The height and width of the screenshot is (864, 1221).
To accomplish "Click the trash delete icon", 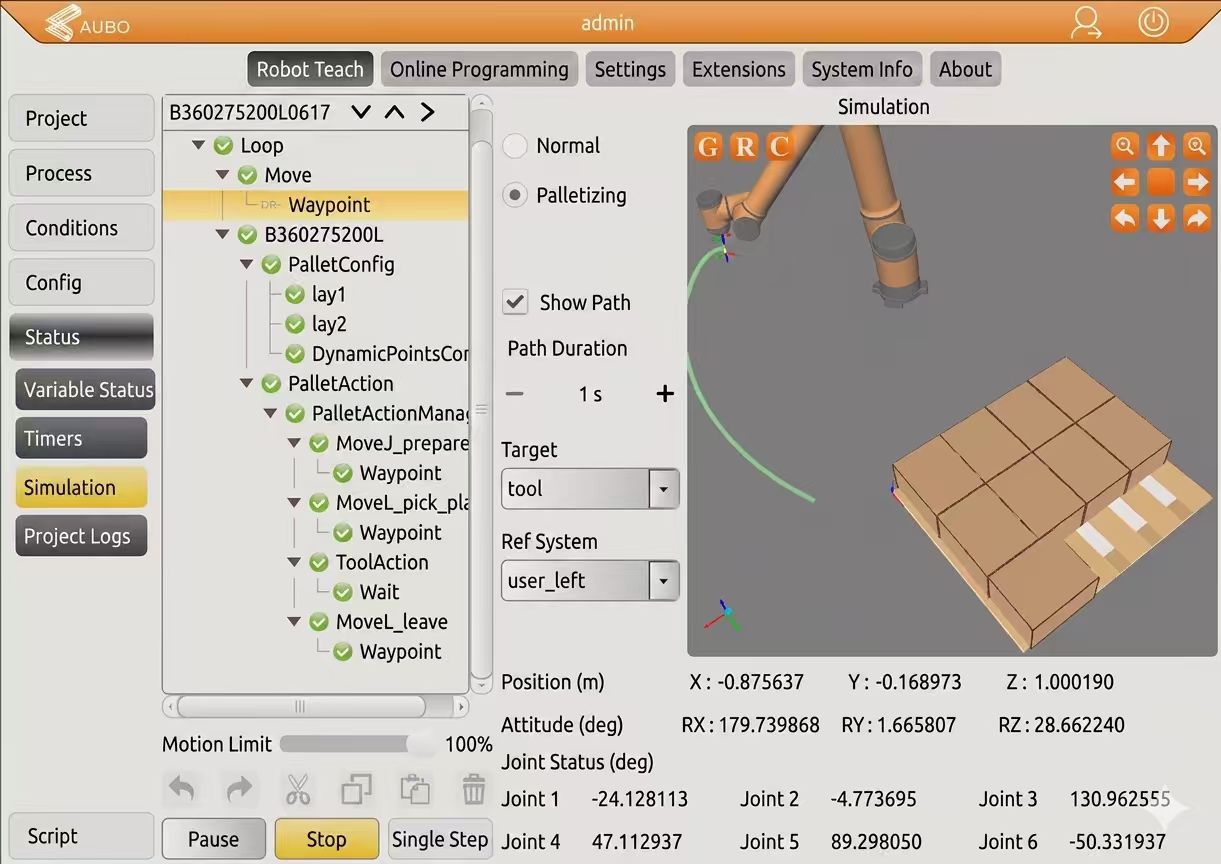I will point(474,790).
